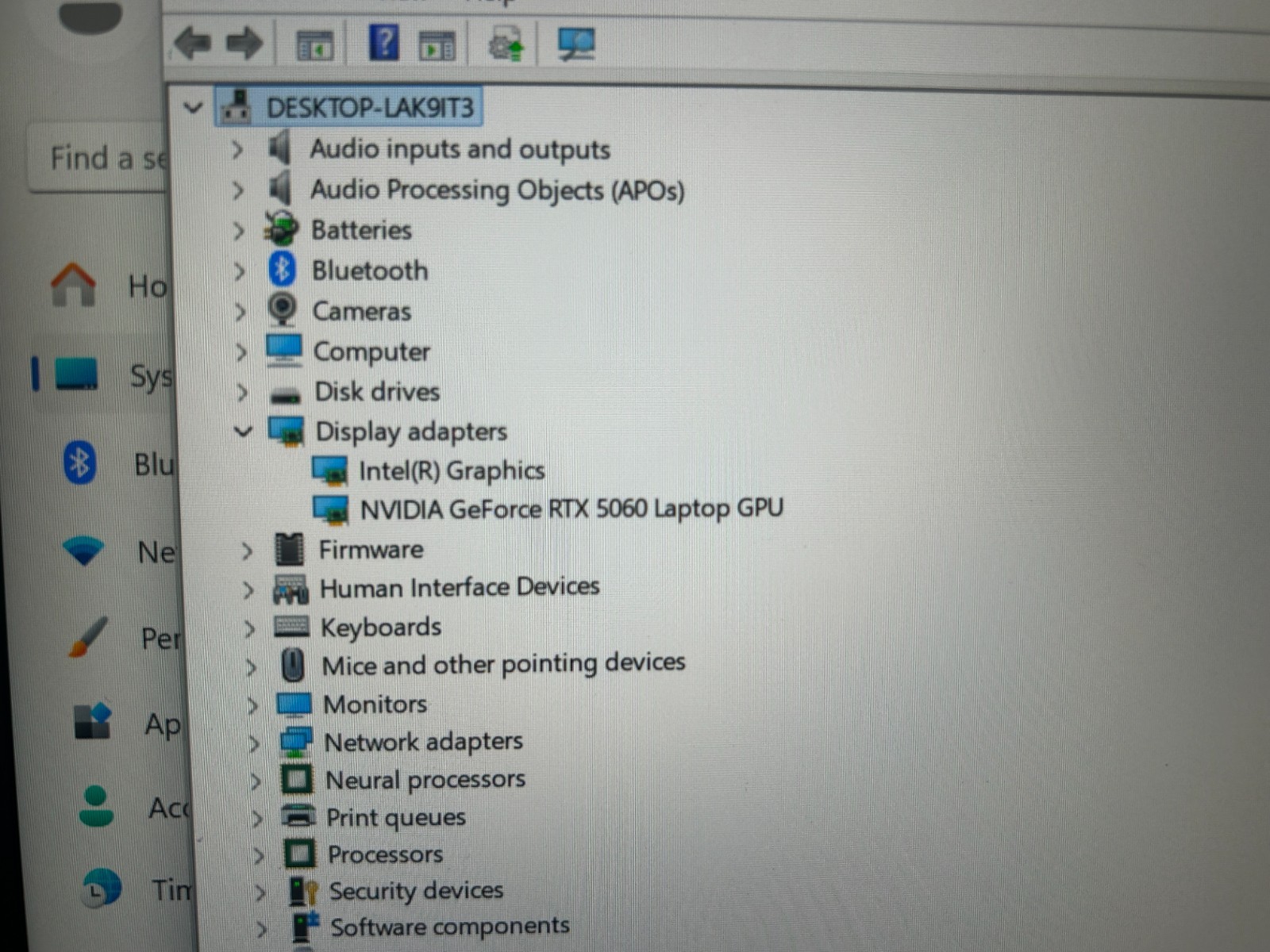Image resolution: width=1270 pixels, height=952 pixels.
Task: Click the speaker icon for Audio inputs and outputs
Action: 279,148
